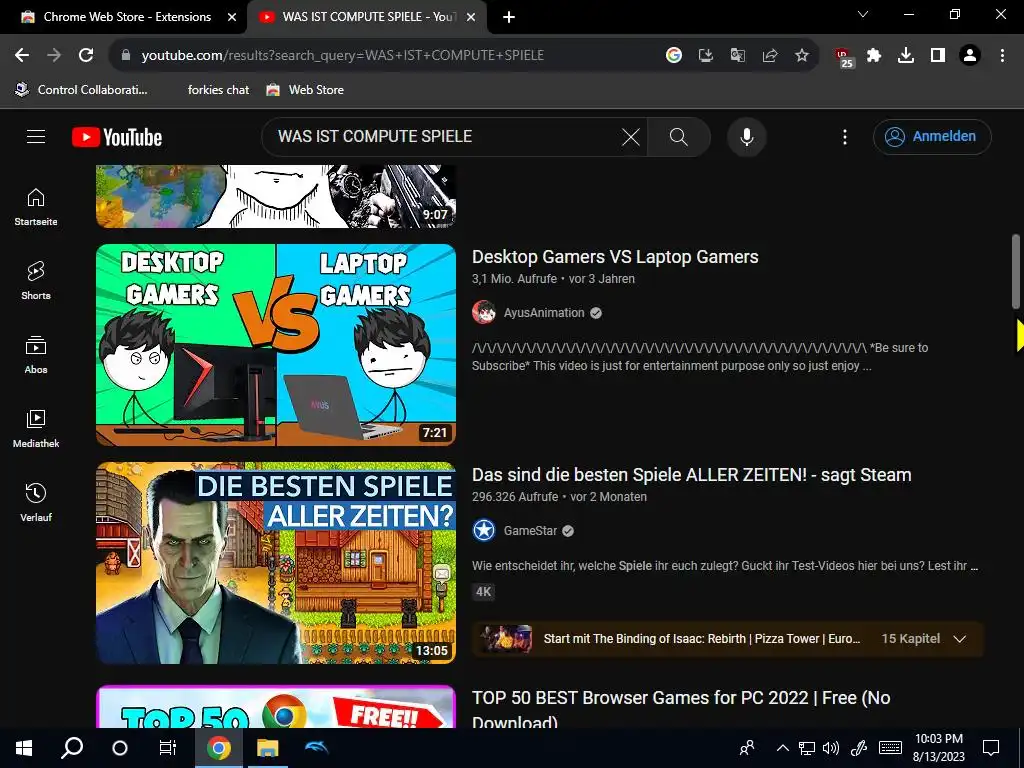
Task: Run search with magnifier button
Action: point(679,136)
